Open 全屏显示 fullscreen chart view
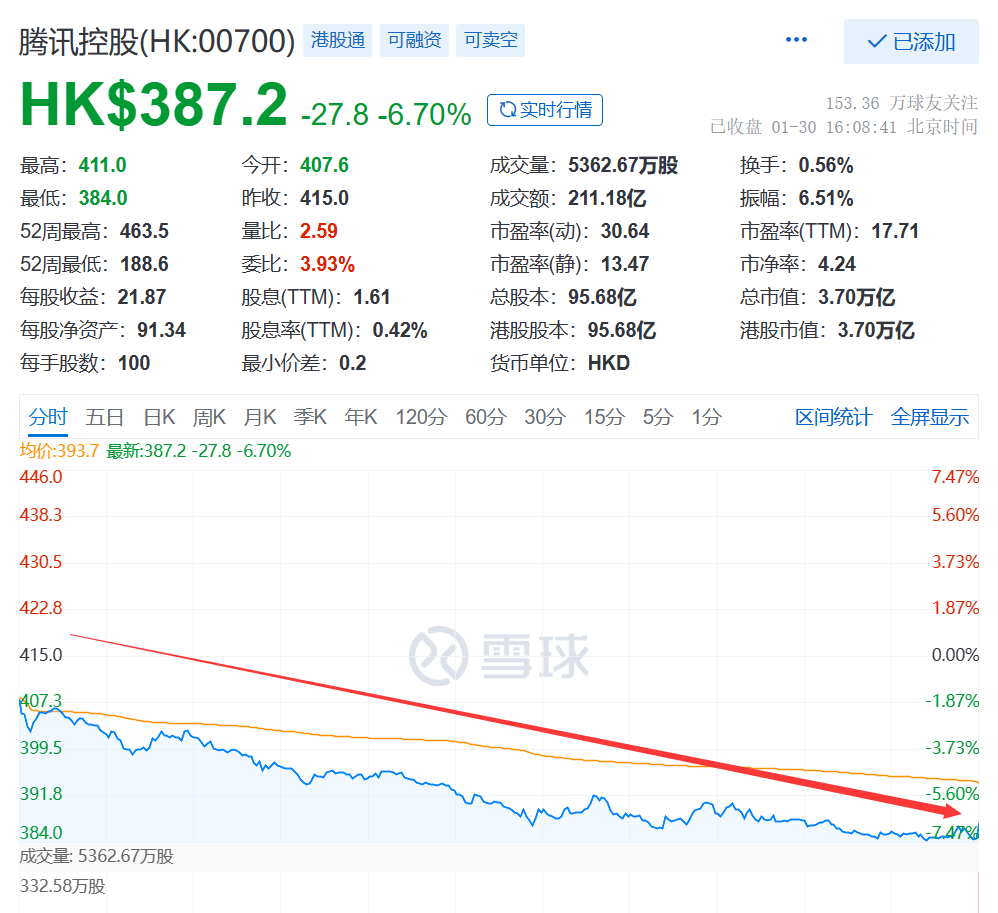This screenshot has width=998, height=913. point(929,417)
